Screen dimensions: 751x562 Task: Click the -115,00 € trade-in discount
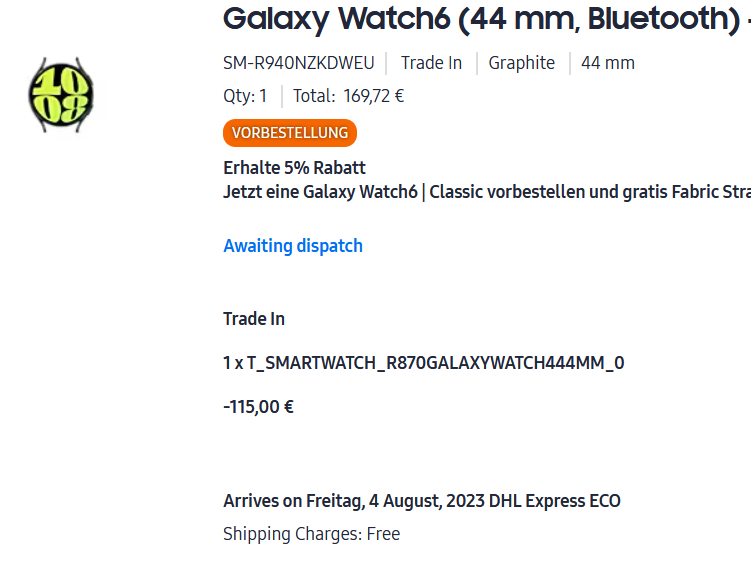pyautogui.click(x=258, y=407)
